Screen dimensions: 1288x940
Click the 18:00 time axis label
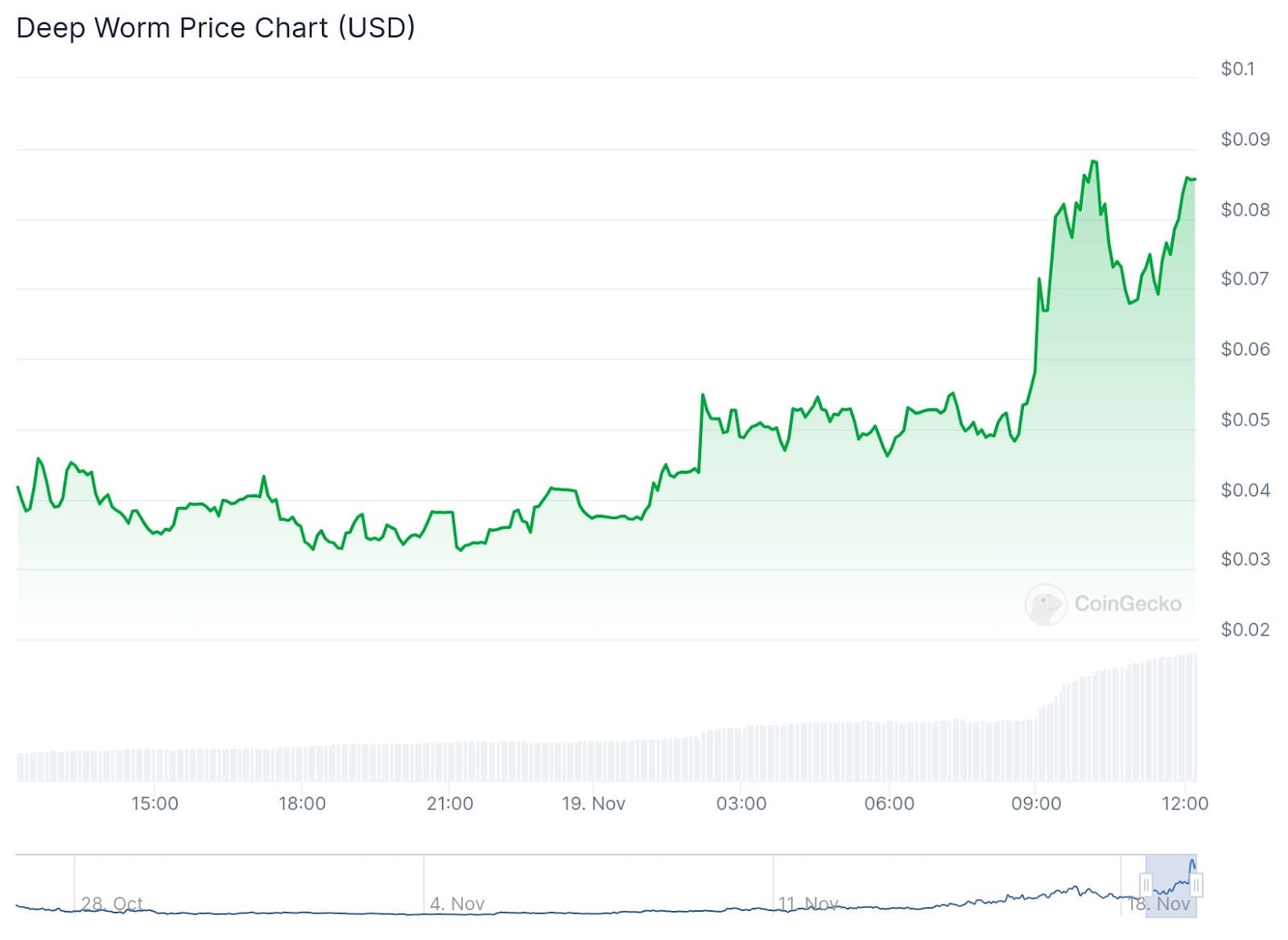tap(302, 803)
